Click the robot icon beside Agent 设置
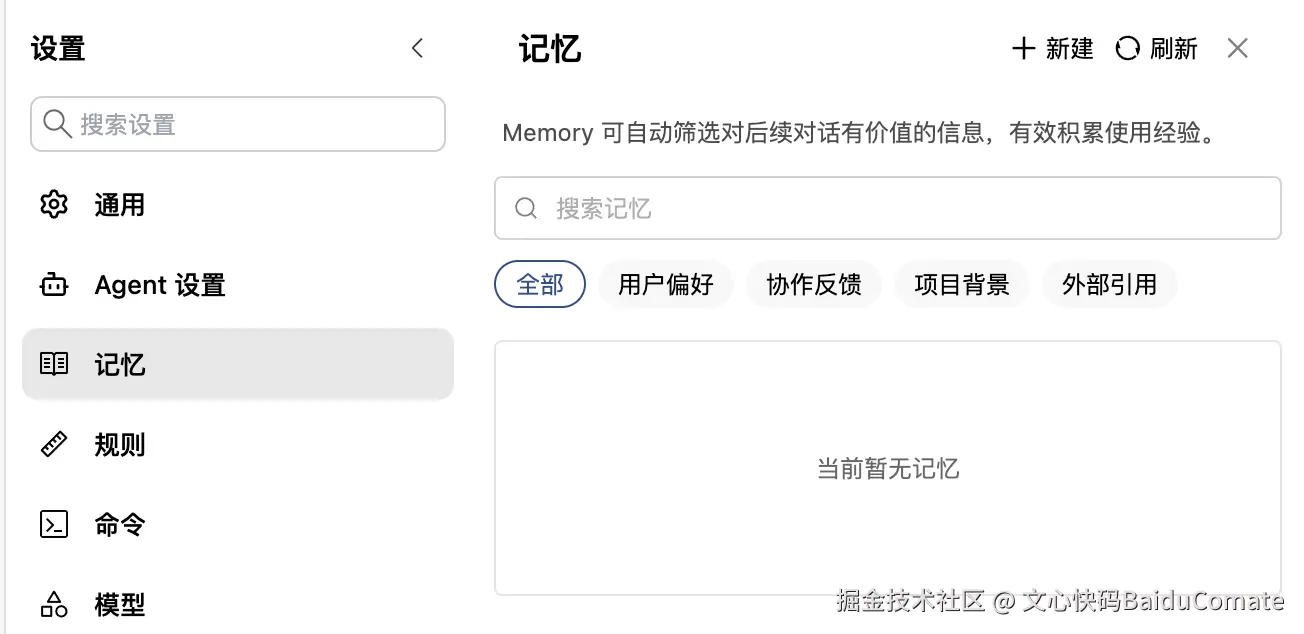1304x634 pixels. (53, 285)
